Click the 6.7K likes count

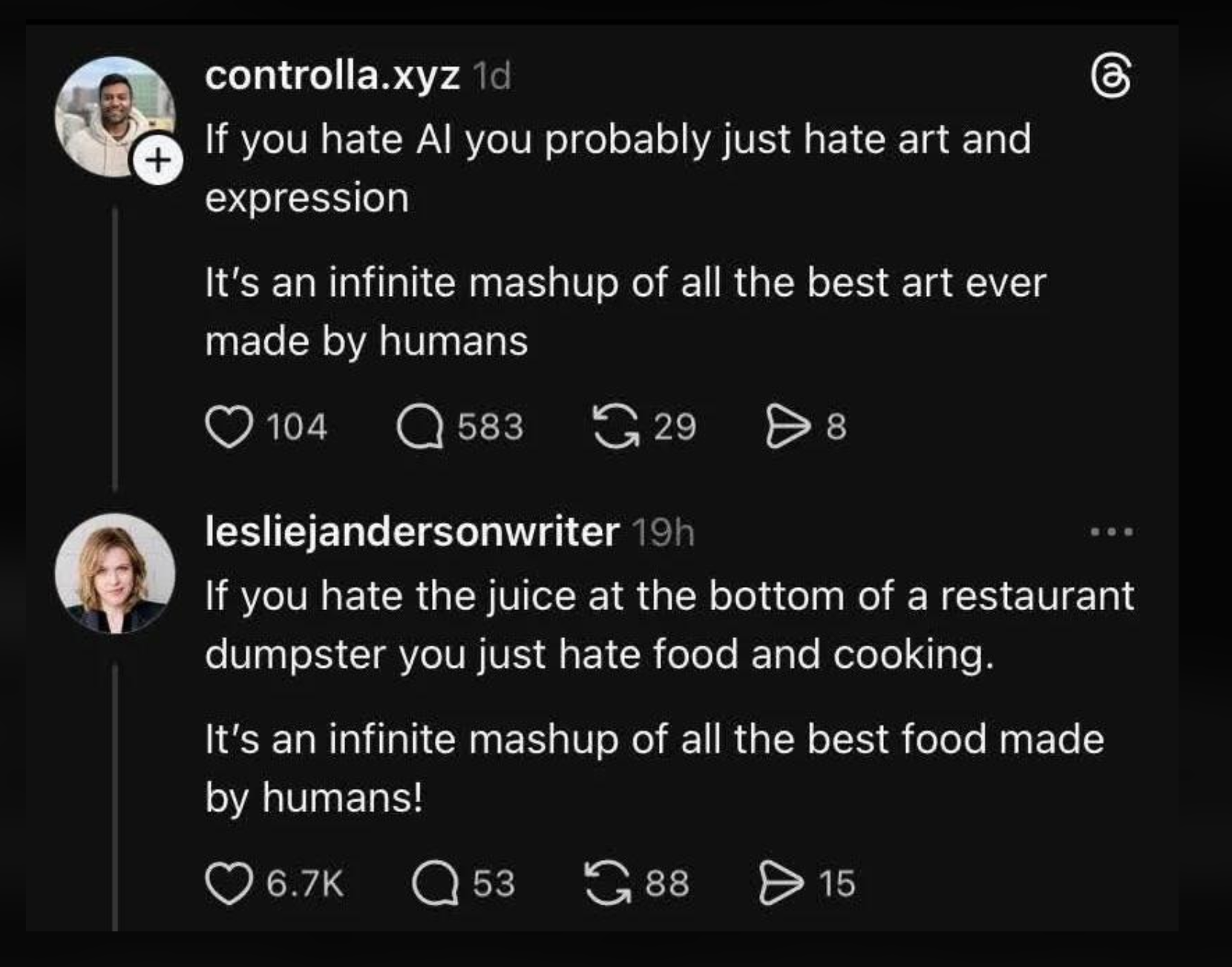coord(305,884)
